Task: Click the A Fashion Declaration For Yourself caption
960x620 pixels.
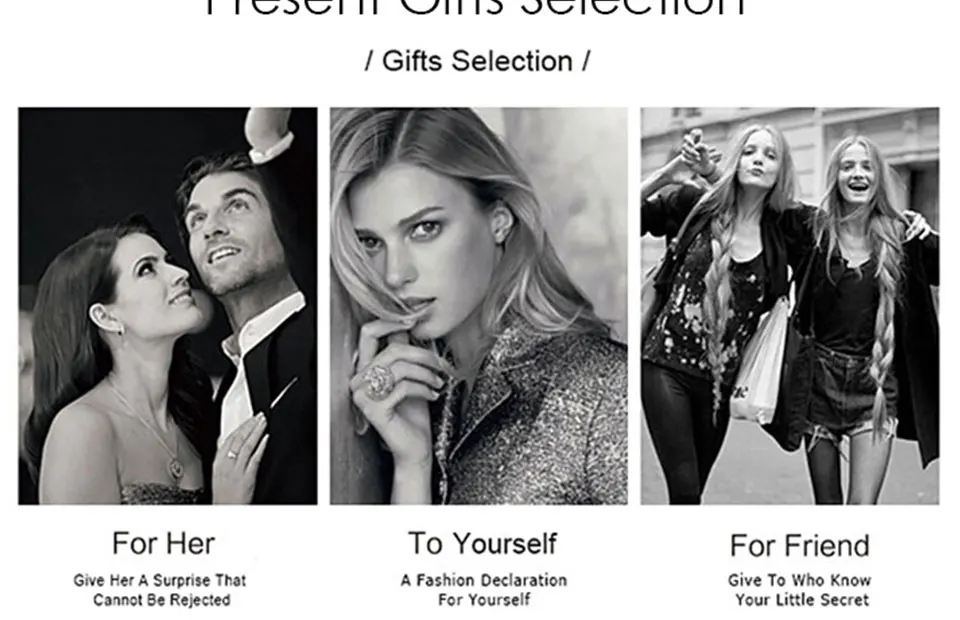Action: click(484, 589)
